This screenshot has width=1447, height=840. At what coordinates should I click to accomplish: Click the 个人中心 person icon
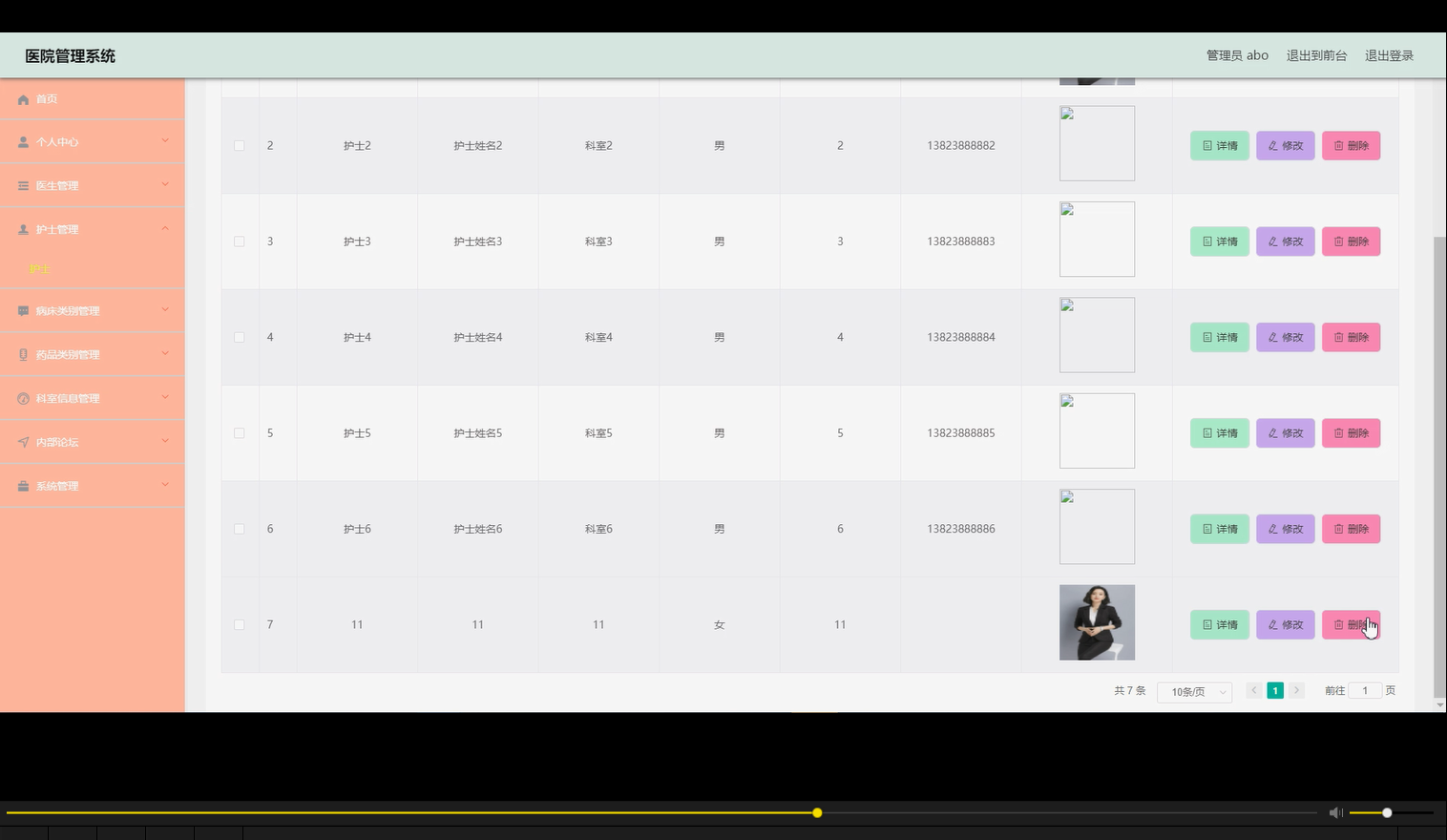[23, 142]
